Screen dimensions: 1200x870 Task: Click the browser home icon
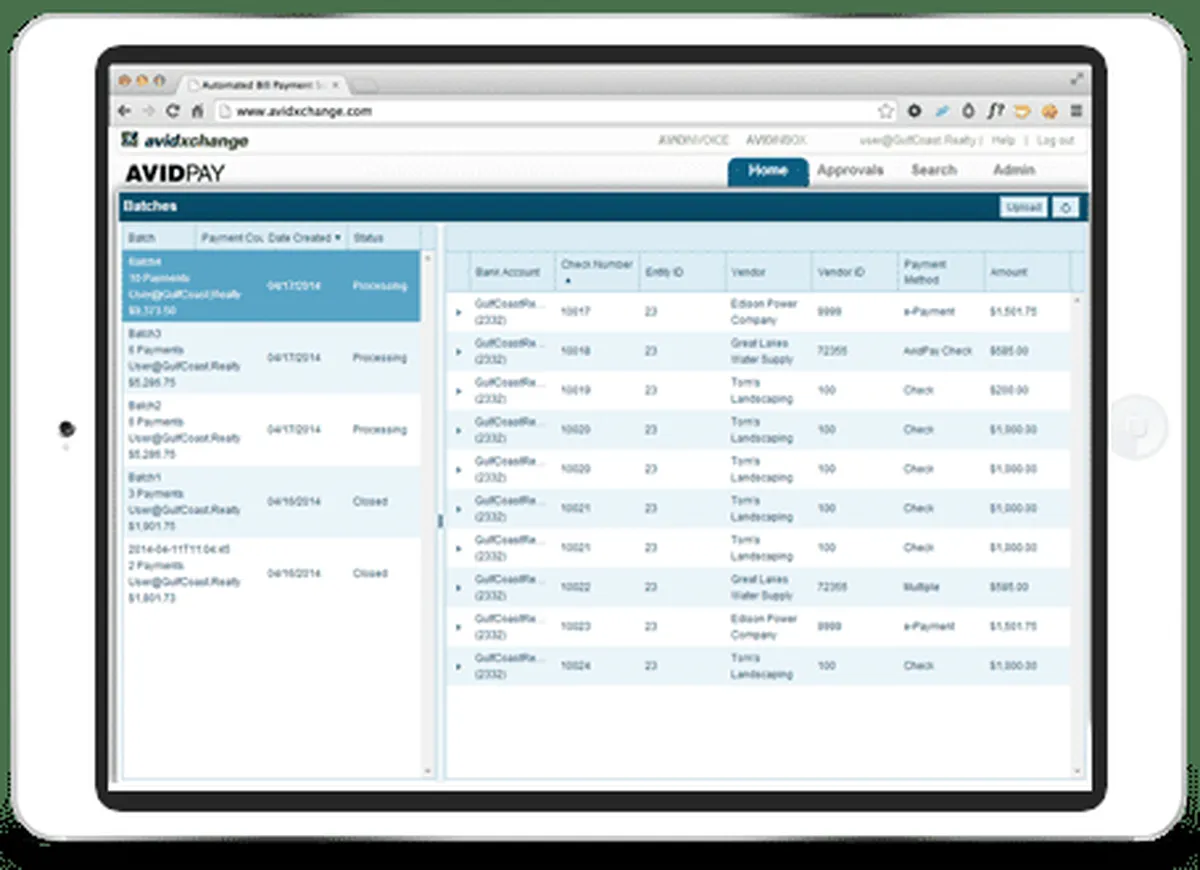tap(197, 111)
